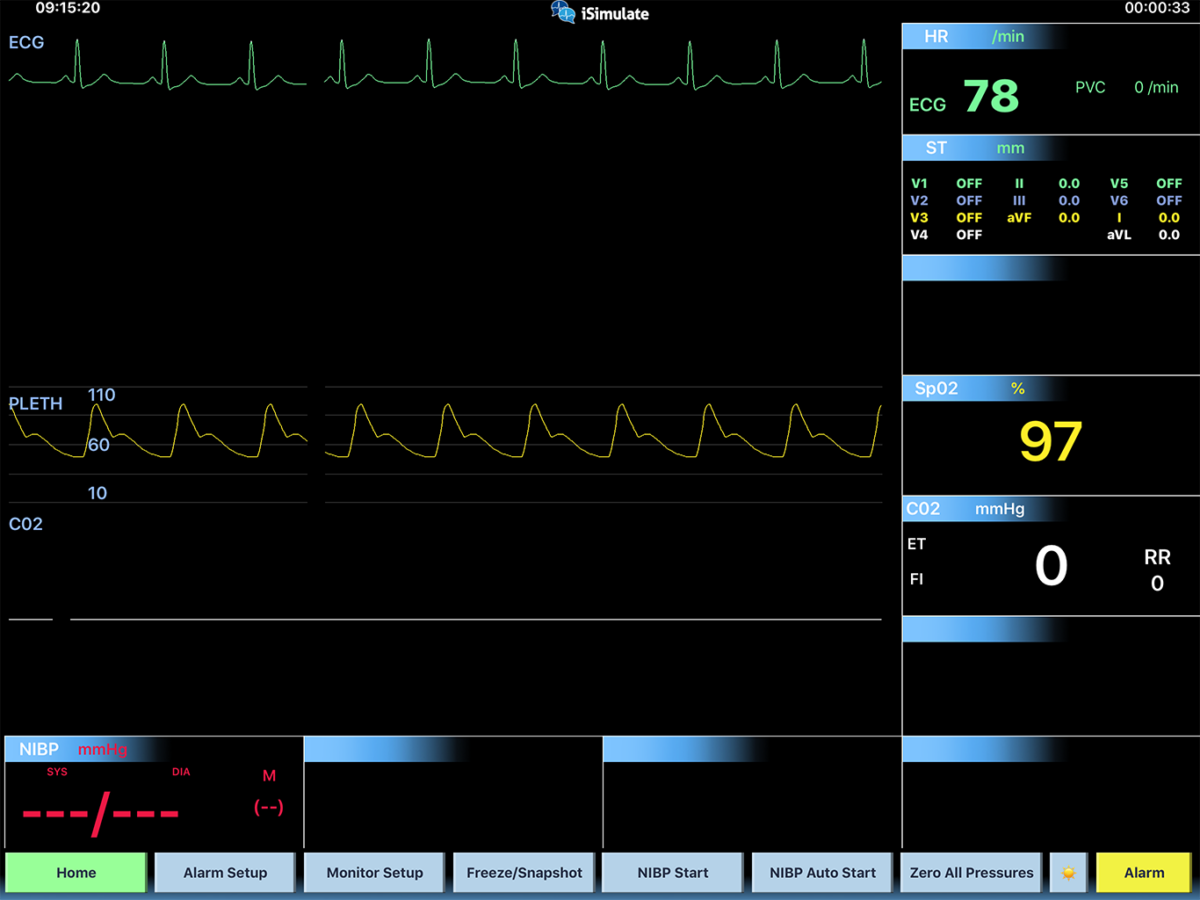This screenshot has height=900, width=1200.
Task: Click the yellow Alarm control
Action: 1142,872
